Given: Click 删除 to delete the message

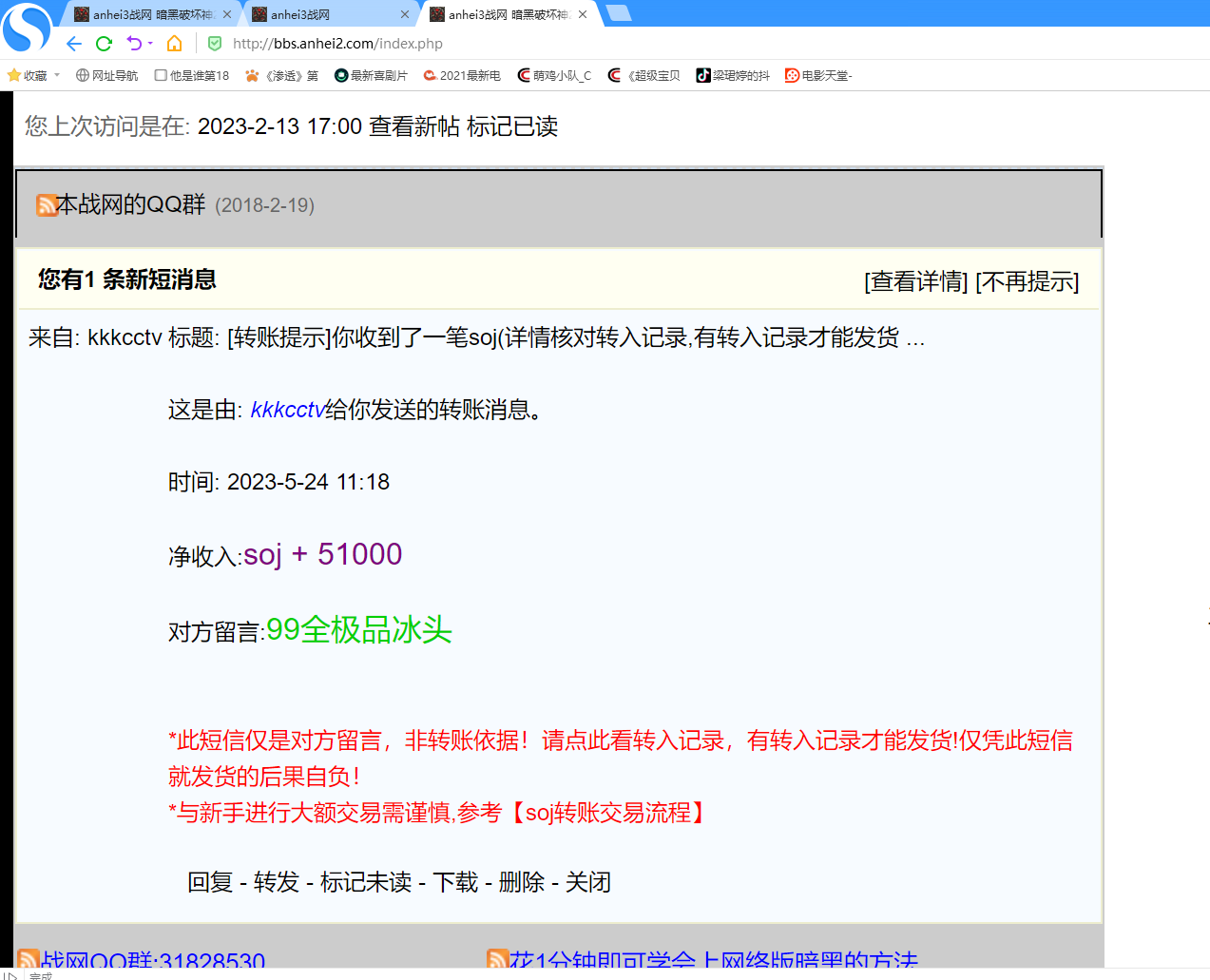Looking at the screenshot, I should click(x=521, y=882).
